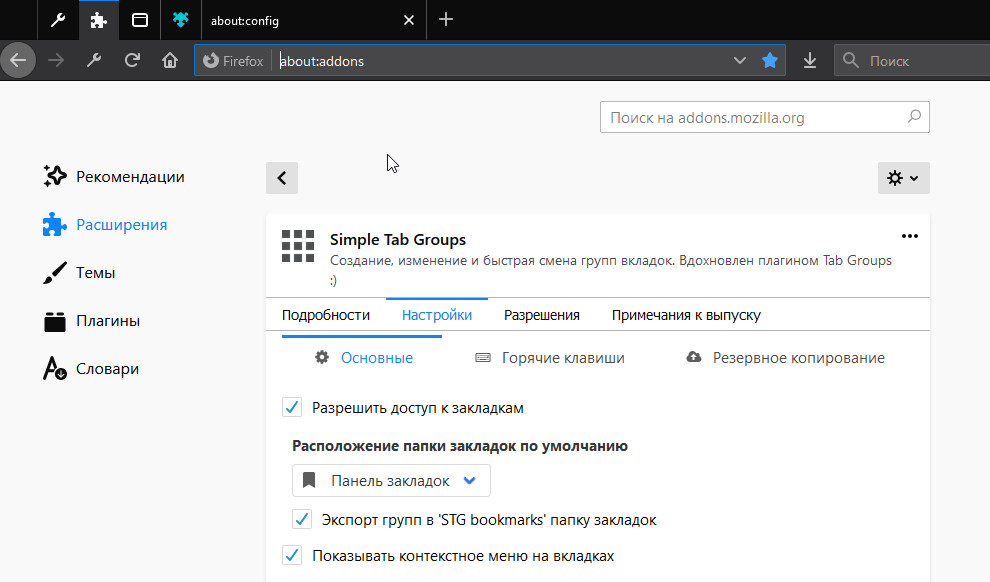Open the Темы sidebar category
This screenshot has width=990, height=582.
click(79, 273)
